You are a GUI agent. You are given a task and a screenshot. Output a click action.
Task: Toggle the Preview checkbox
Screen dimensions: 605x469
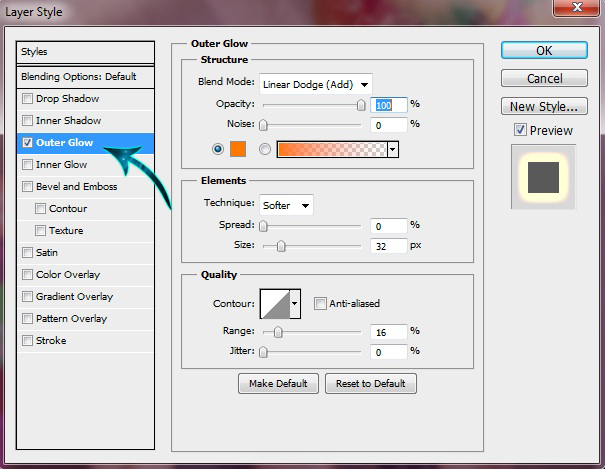click(x=520, y=130)
